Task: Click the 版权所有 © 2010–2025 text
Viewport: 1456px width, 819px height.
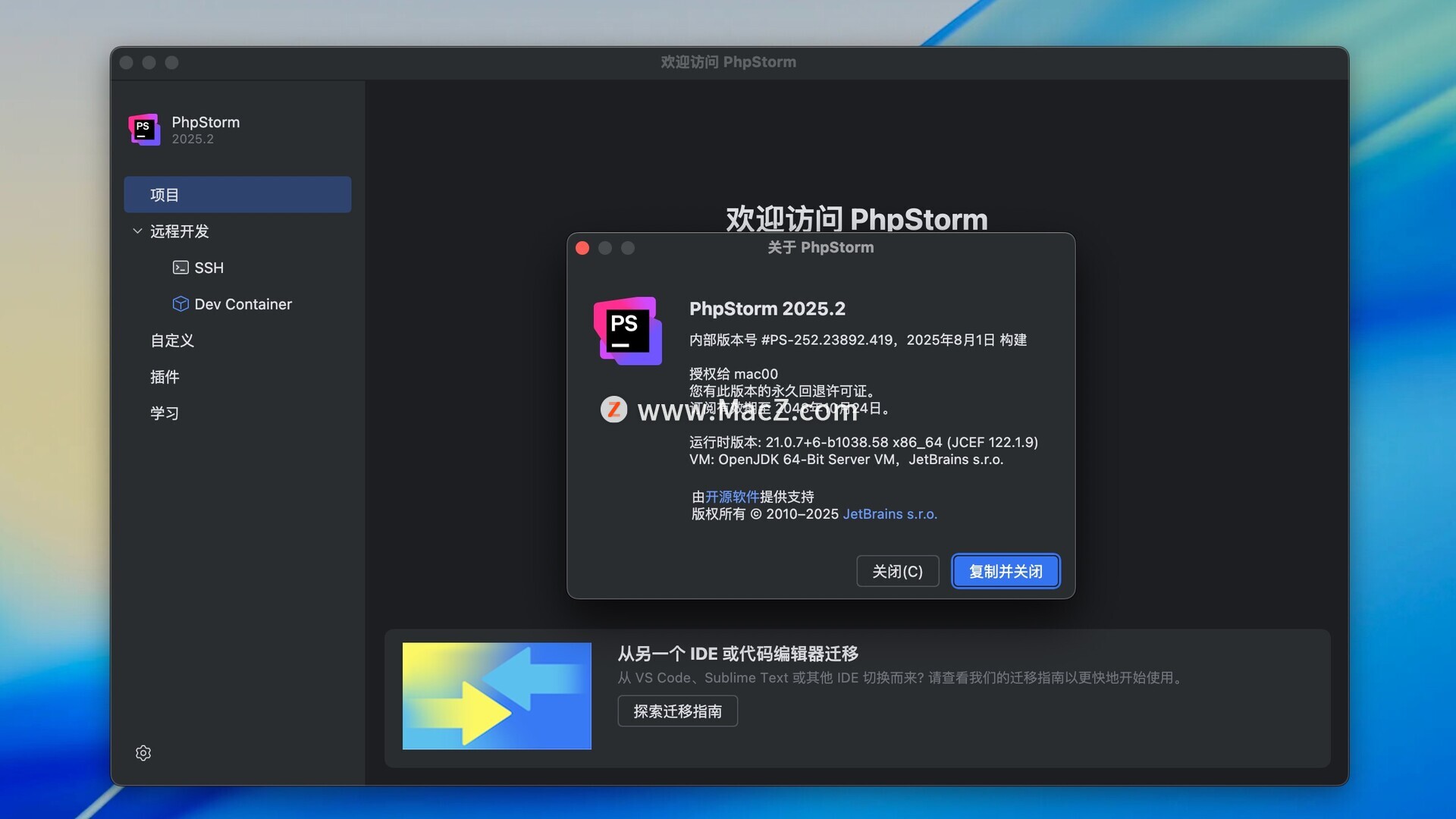Action: [x=765, y=514]
